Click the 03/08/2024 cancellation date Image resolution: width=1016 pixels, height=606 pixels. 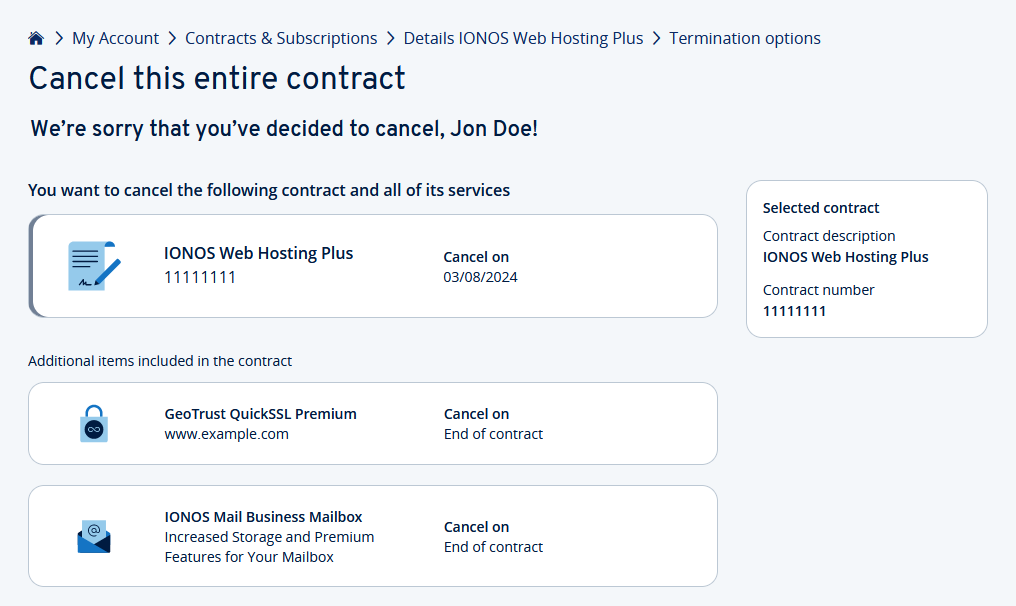(x=480, y=277)
